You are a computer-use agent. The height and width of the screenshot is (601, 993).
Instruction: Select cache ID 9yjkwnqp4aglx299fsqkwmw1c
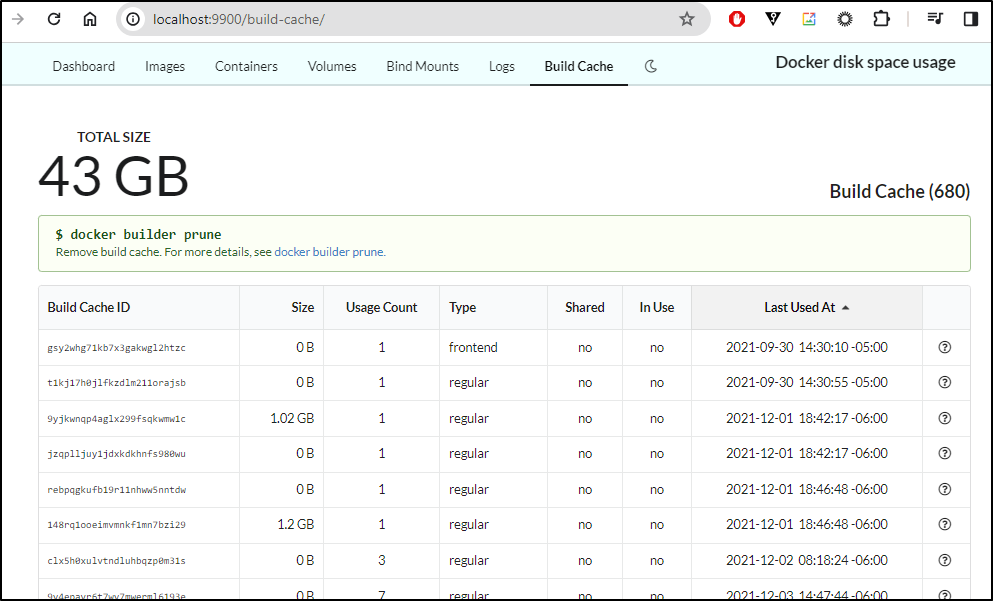pyautogui.click(x=117, y=419)
